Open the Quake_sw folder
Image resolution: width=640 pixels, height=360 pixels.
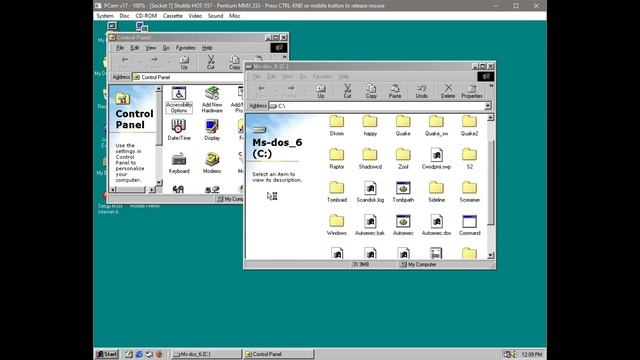point(436,125)
